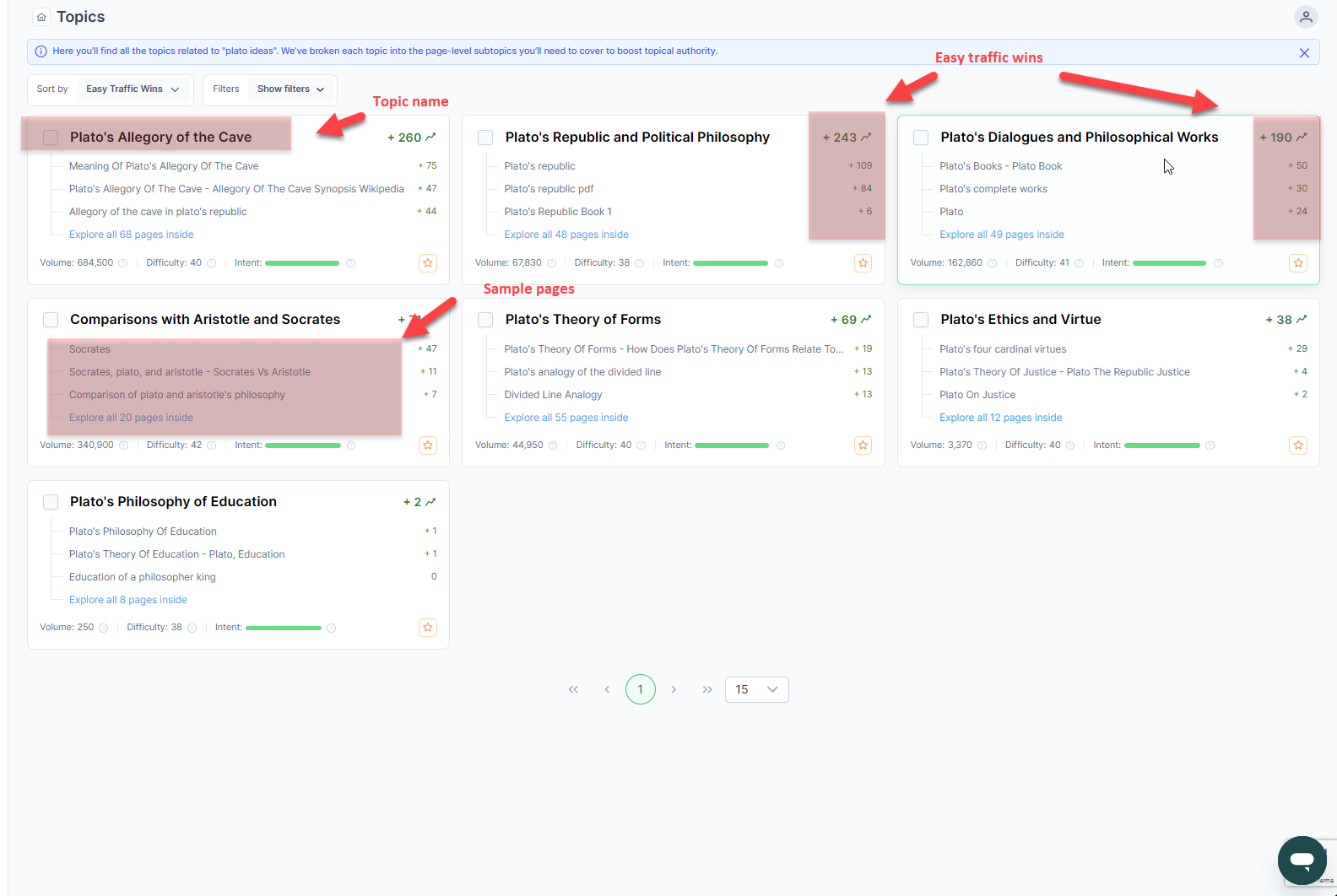Viewport: 1337px width, 896px height.
Task: Click the home icon beside Topics
Action: click(41, 17)
